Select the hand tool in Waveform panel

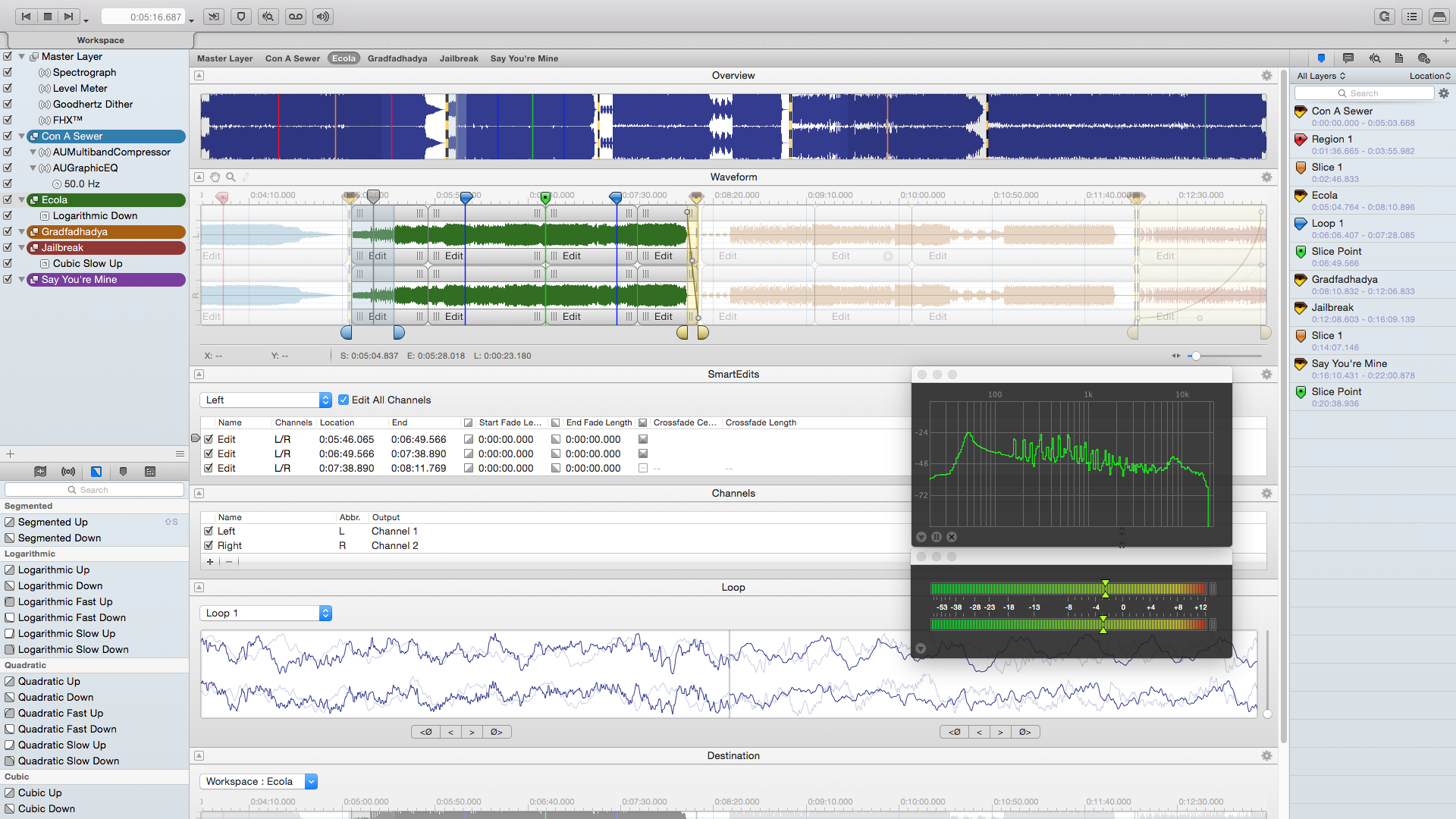(x=215, y=177)
